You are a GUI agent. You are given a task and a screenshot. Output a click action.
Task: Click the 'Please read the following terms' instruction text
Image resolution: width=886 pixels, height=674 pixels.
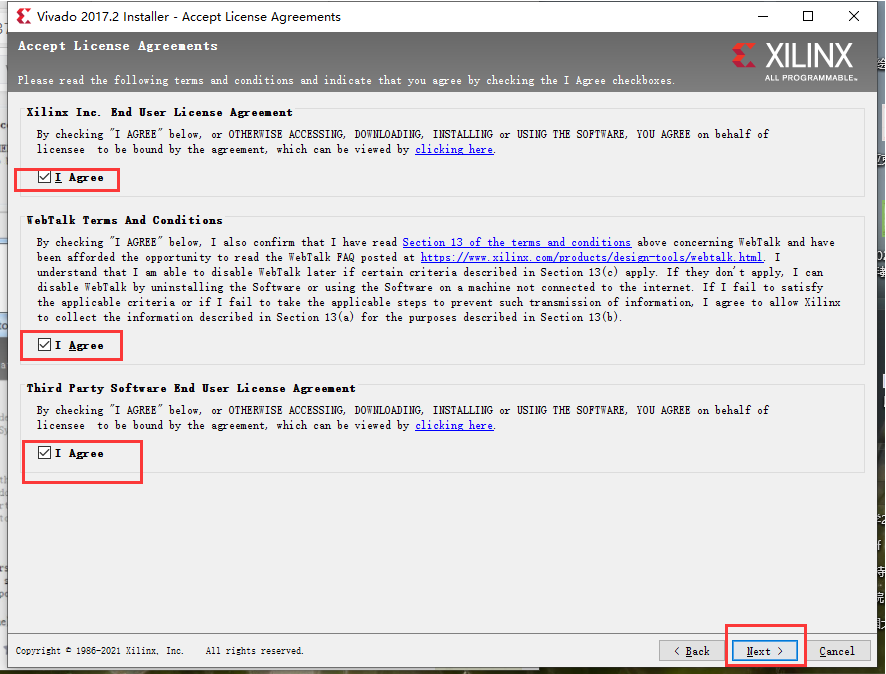click(x=345, y=80)
